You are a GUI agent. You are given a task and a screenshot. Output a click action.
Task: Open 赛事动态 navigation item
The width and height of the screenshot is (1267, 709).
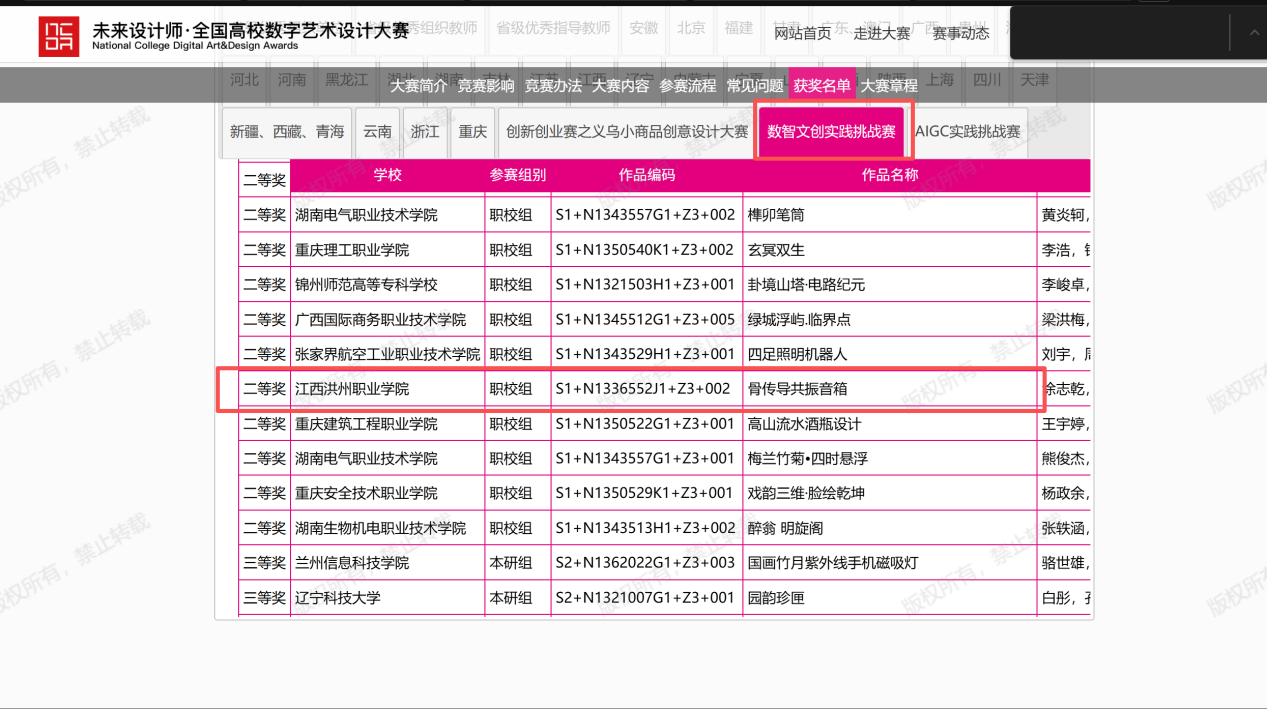960,34
